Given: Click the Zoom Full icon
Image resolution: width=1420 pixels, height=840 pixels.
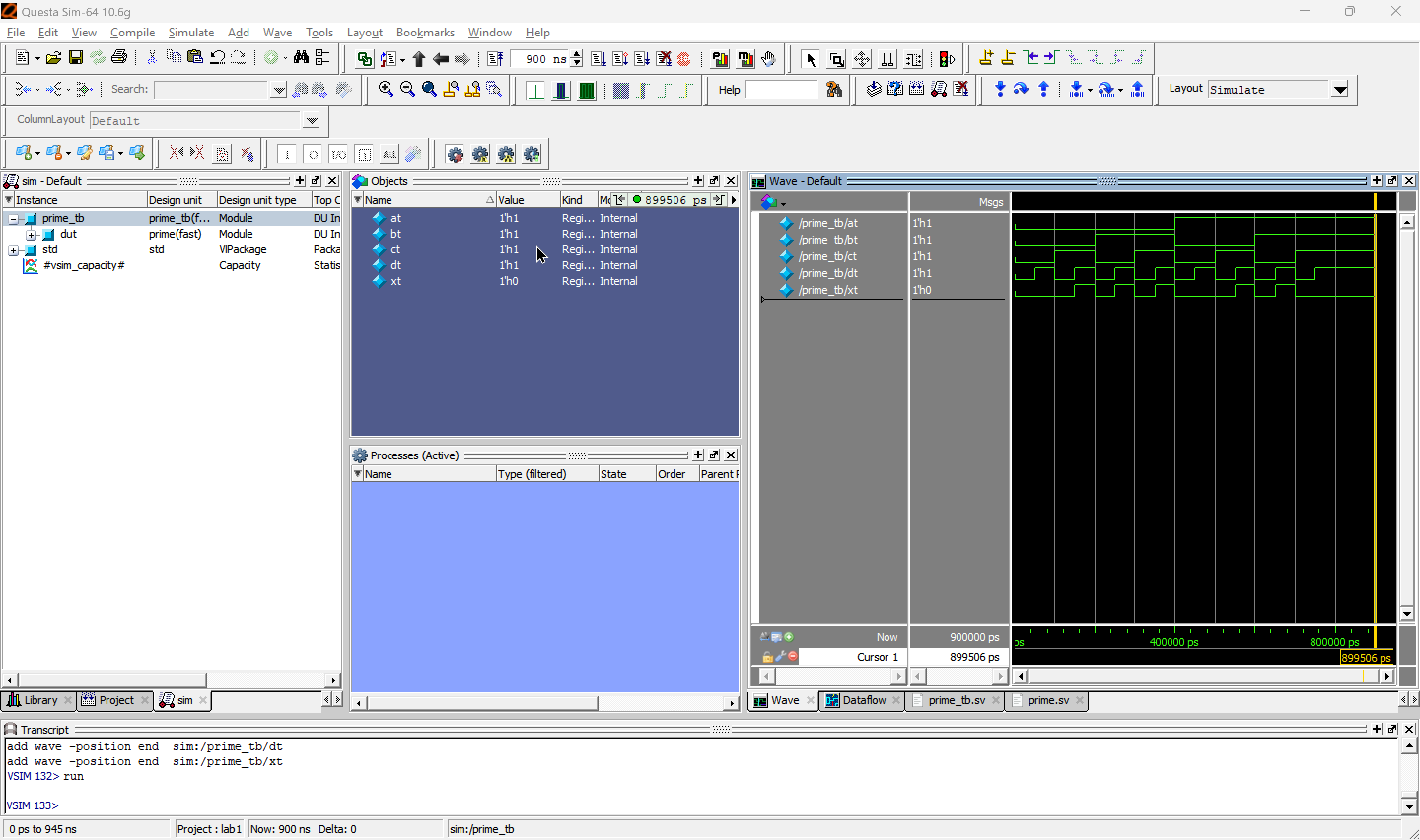Looking at the screenshot, I should (429, 89).
